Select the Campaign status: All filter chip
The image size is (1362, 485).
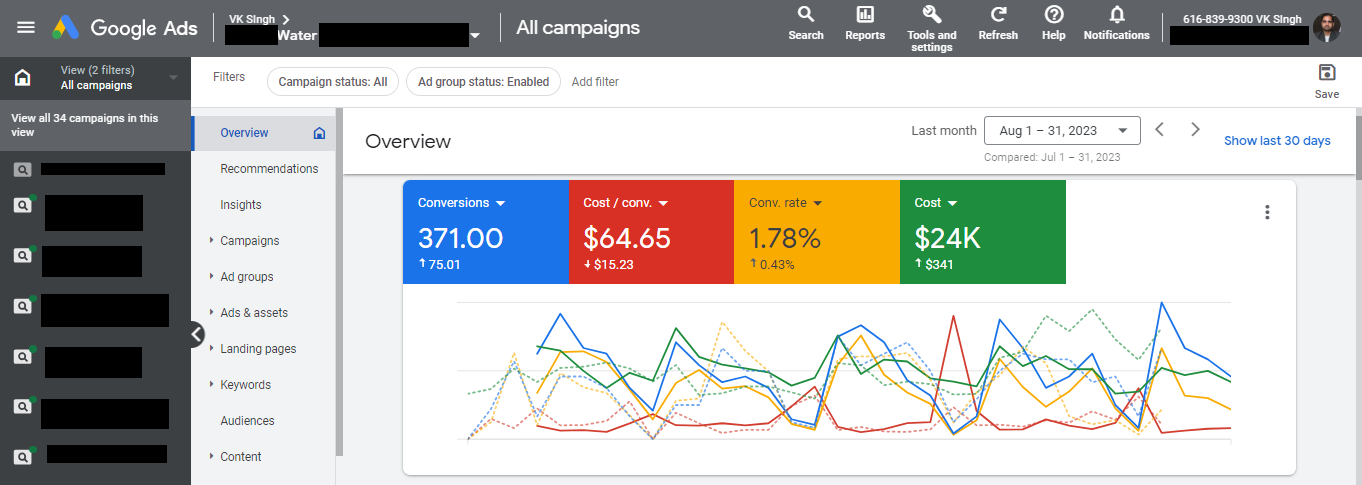click(332, 82)
